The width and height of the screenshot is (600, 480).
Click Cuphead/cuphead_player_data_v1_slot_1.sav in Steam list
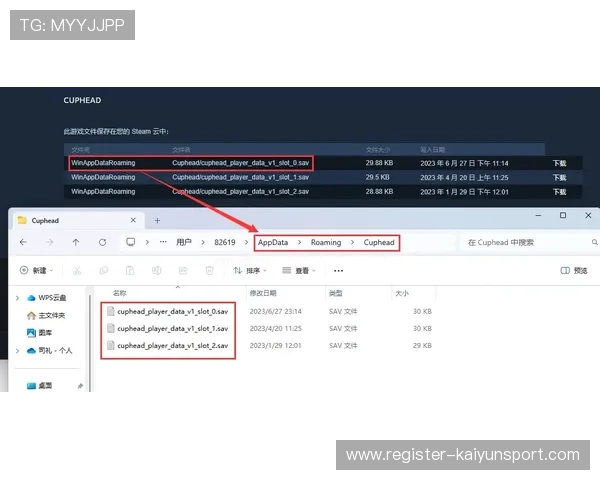240,177
